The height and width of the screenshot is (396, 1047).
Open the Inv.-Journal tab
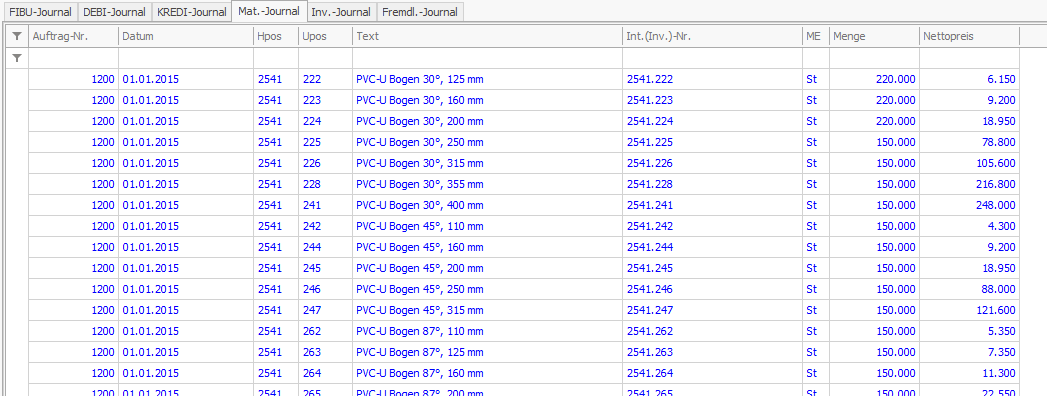coord(341,12)
